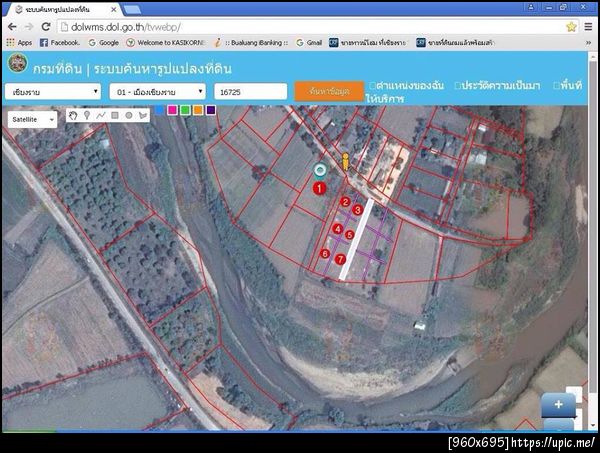Open the Chrome hamburger menu

coord(588,27)
